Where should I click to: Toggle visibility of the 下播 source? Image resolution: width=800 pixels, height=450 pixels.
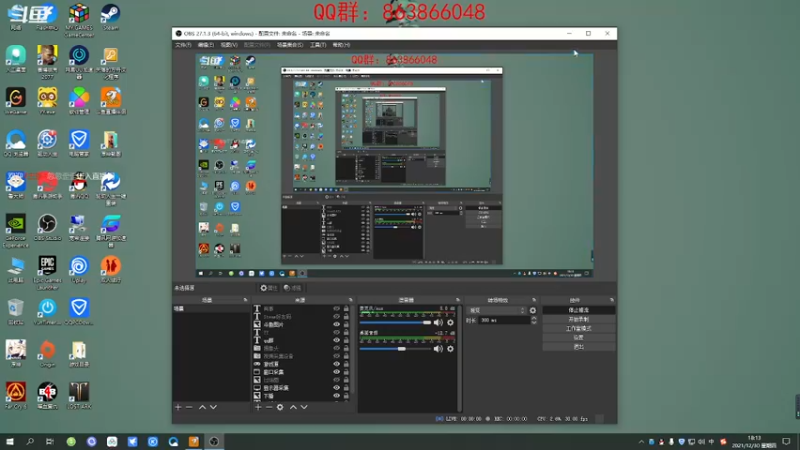tap(336, 395)
